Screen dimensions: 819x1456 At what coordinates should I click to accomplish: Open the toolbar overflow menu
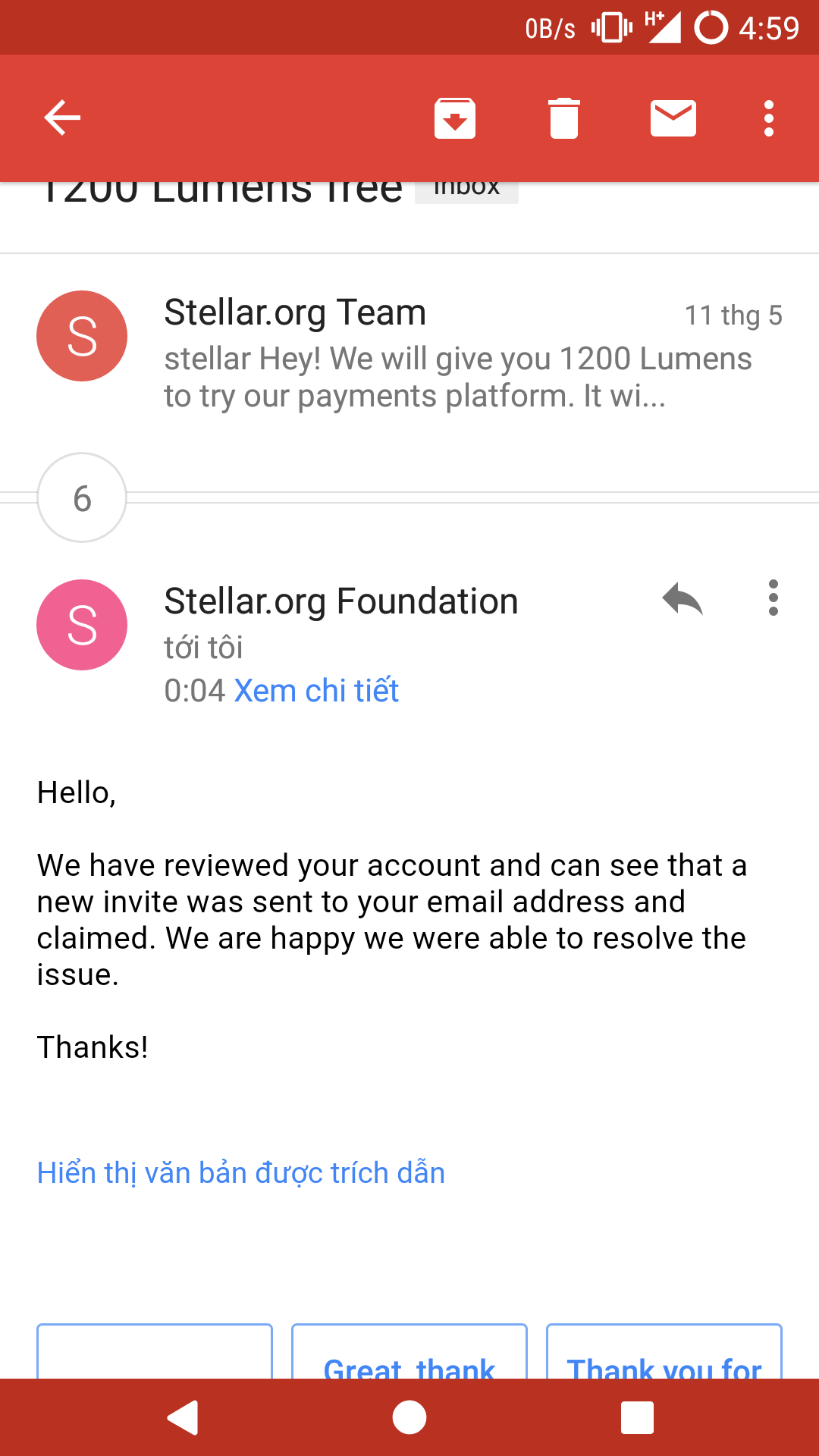769,118
